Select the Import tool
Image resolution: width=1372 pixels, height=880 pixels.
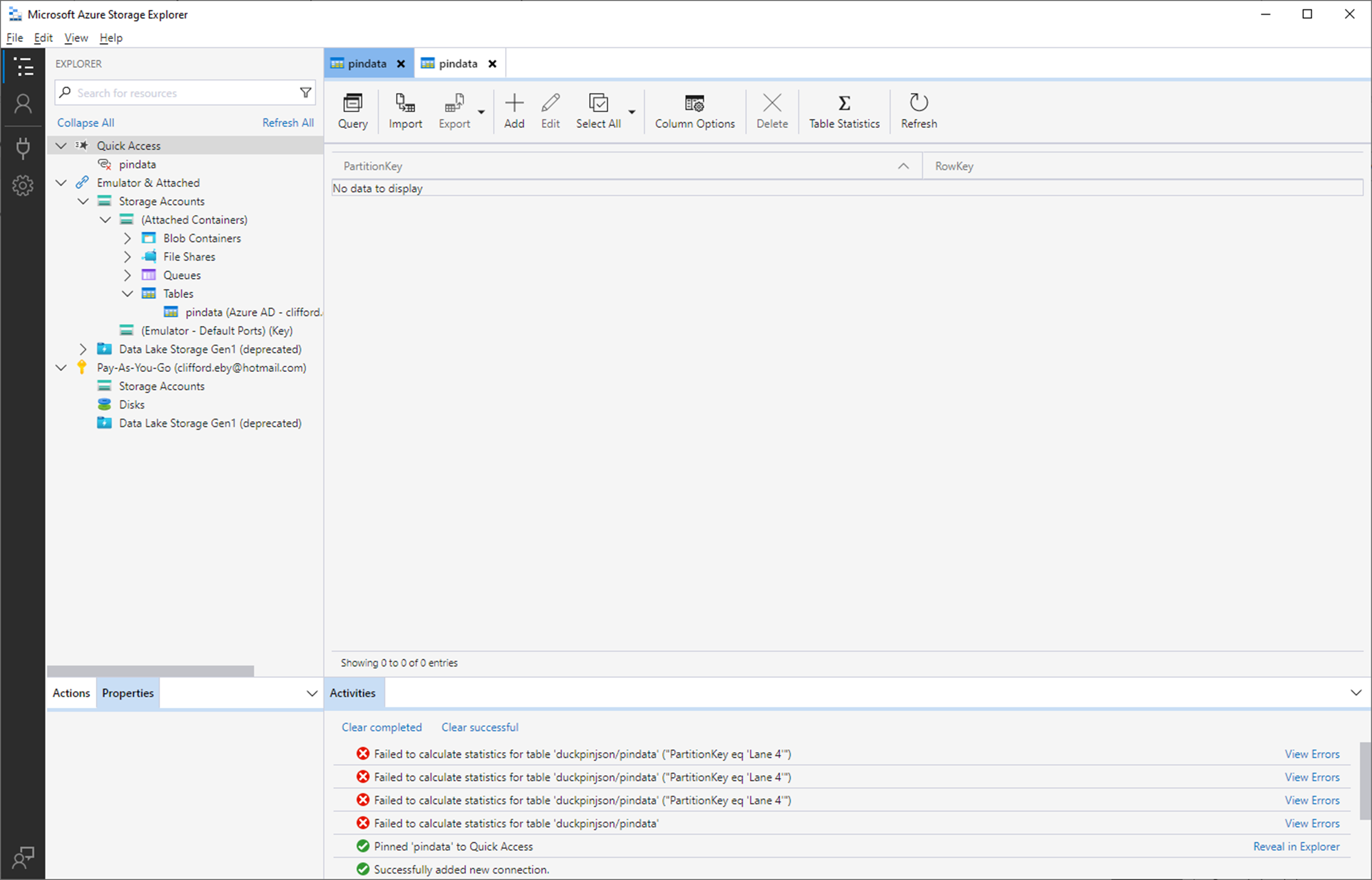[x=405, y=111]
